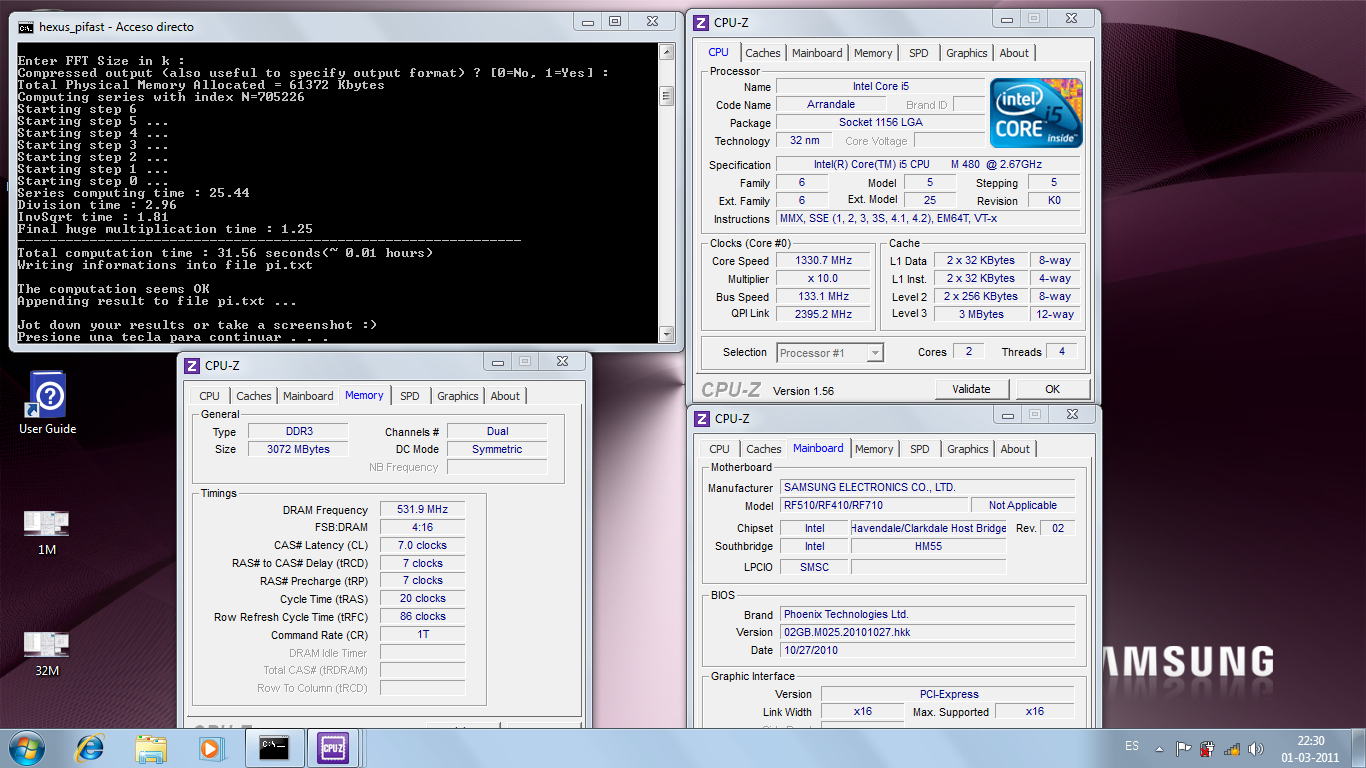Click the memory Size value 3072 MBytes
Image resolution: width=1366 pixels, height=768 pixels.
click(297, 450)
